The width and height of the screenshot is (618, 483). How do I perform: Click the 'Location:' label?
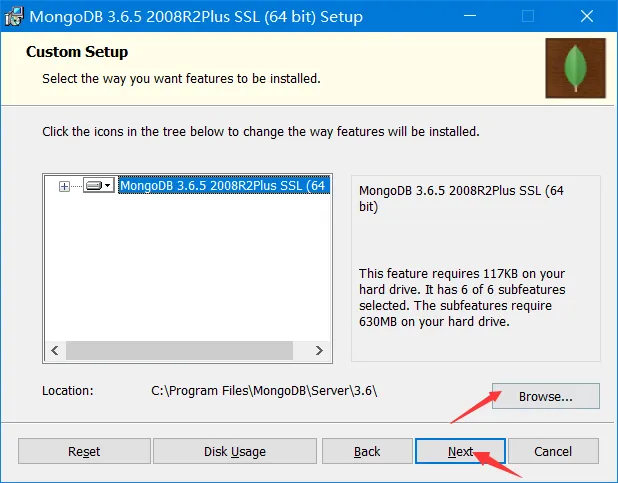[x=68, y=391]
